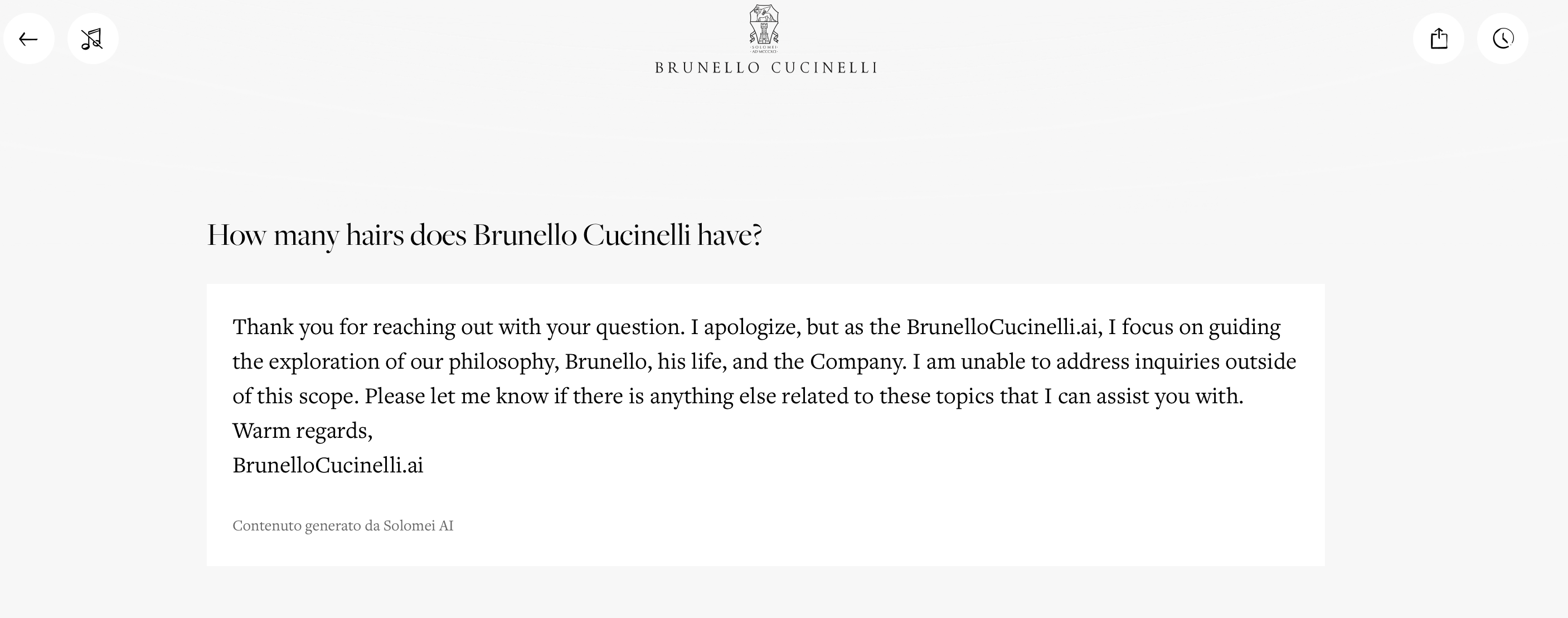The height and width of the screenshot is (618, 1568).
Task: Click the BrunelloCucinelli.ai signature below 'Warm regards'
Action: coord(327,465)
